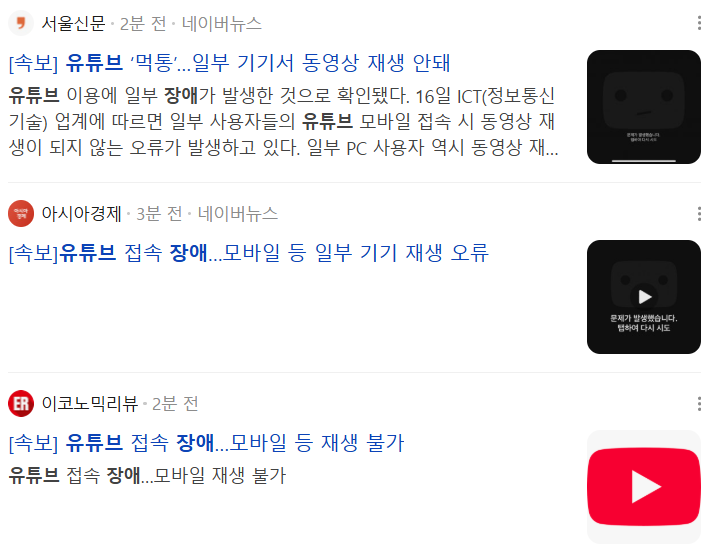Open headline '유튜브 접속 장애…모바일 등 일부 기기 재생 오류'

click(x=249, y=253)
